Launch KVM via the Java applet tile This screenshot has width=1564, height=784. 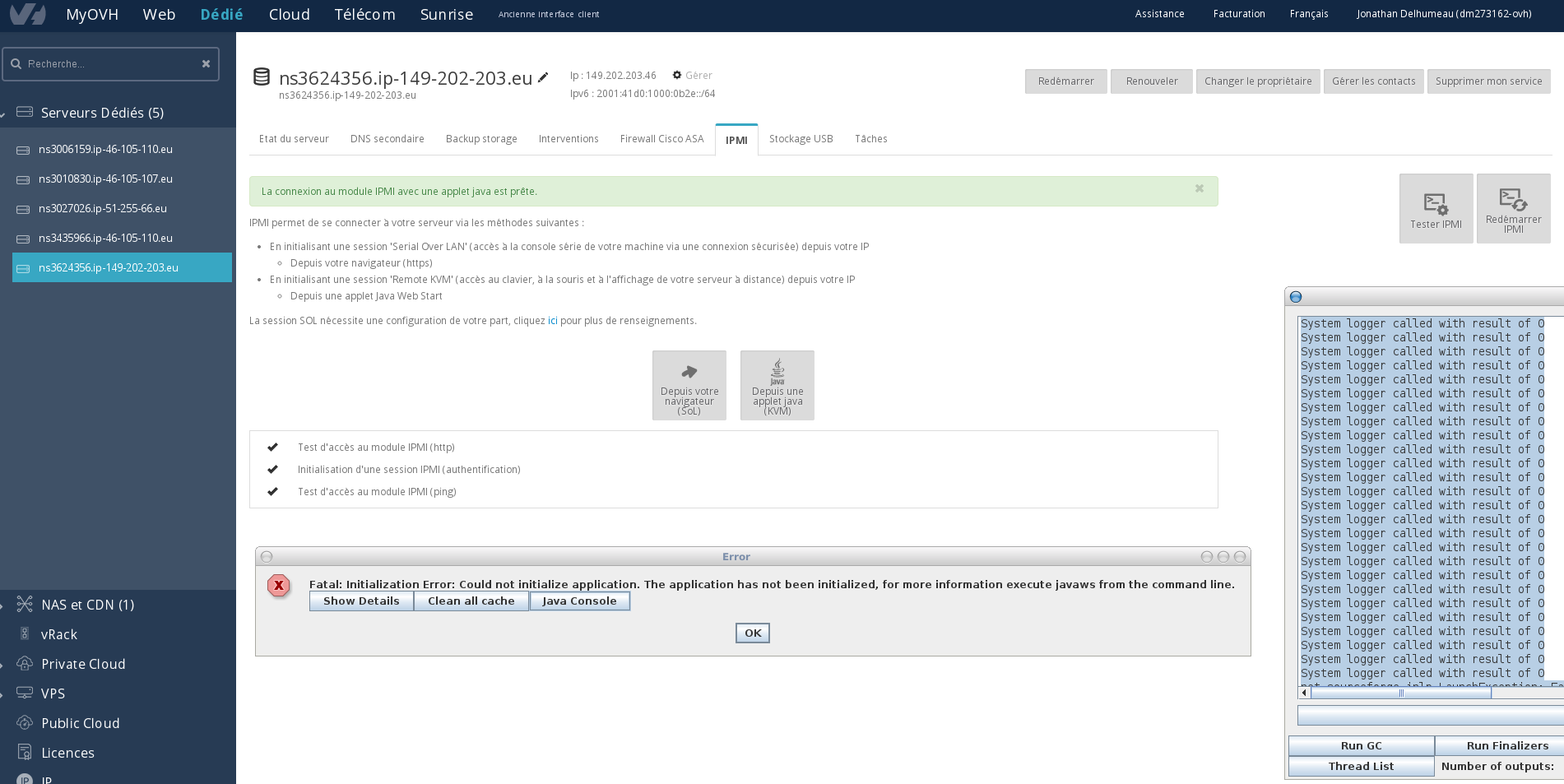pos(777,385)
